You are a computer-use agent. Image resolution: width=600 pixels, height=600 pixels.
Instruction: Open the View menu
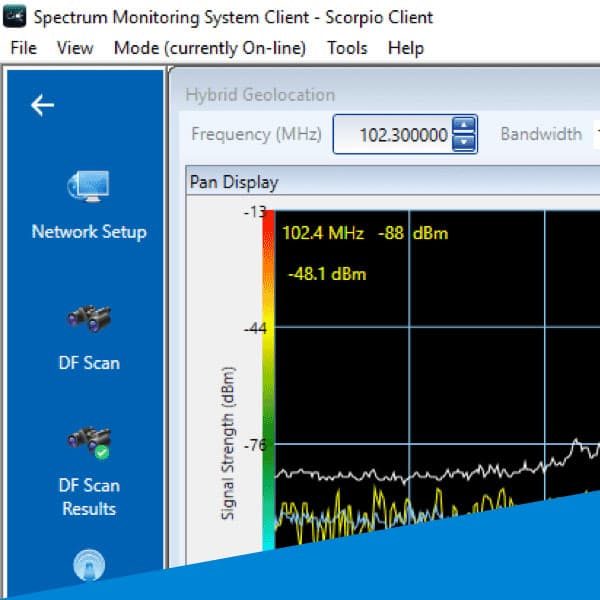[75, 48]
